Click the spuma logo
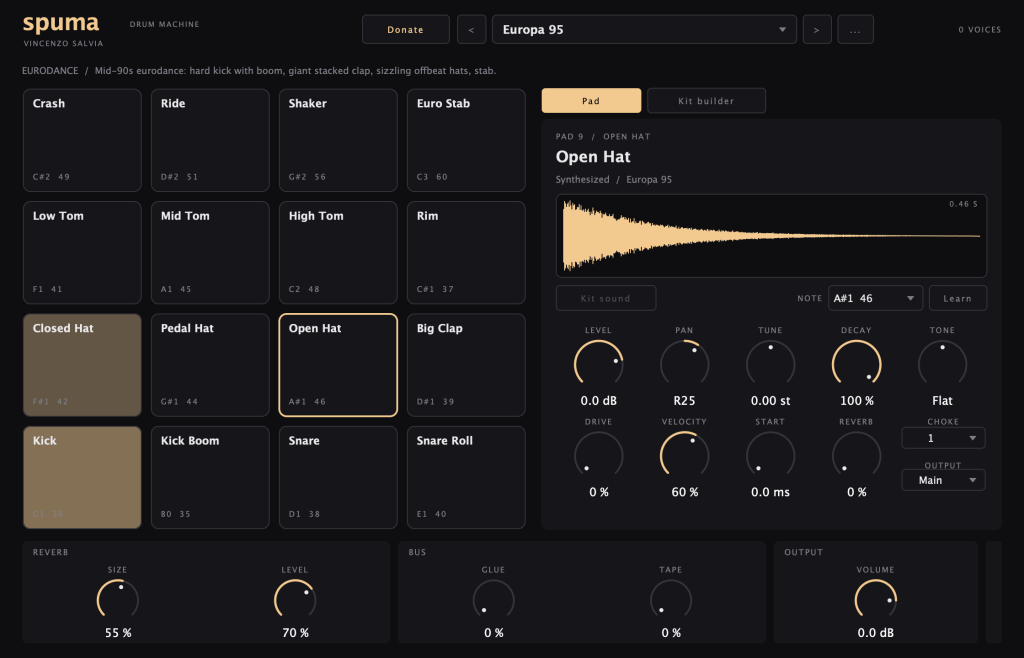The image size is (1024, 658). [61, 24]
